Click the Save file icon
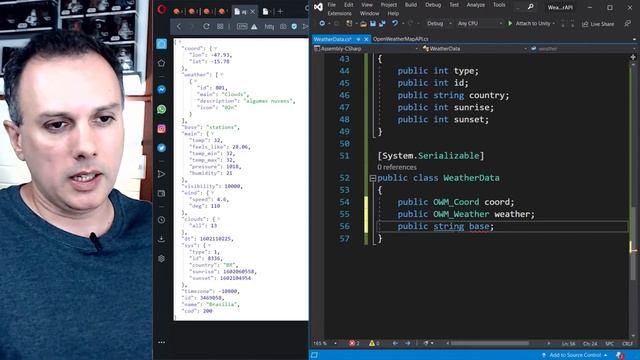Screen dimensions: 640x360 pyautogui.click(x=373, y=24)
